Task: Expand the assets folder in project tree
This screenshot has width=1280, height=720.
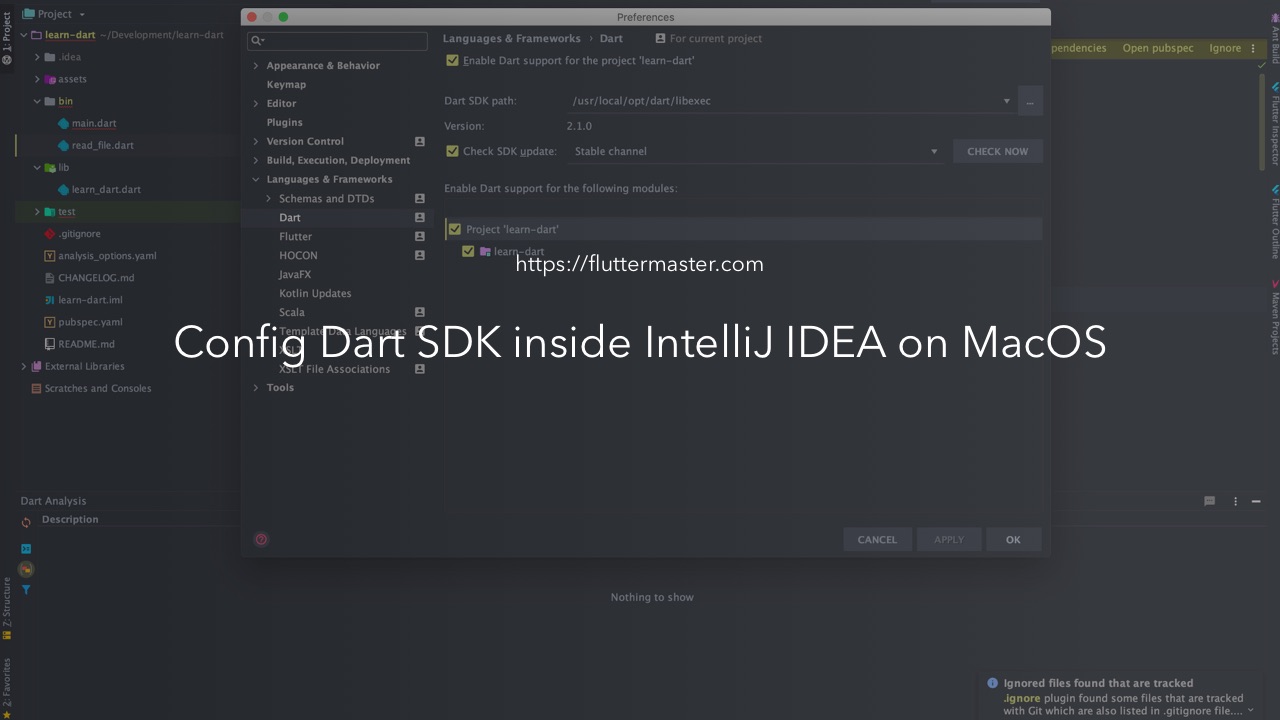Action: click(x=37, y=79)
